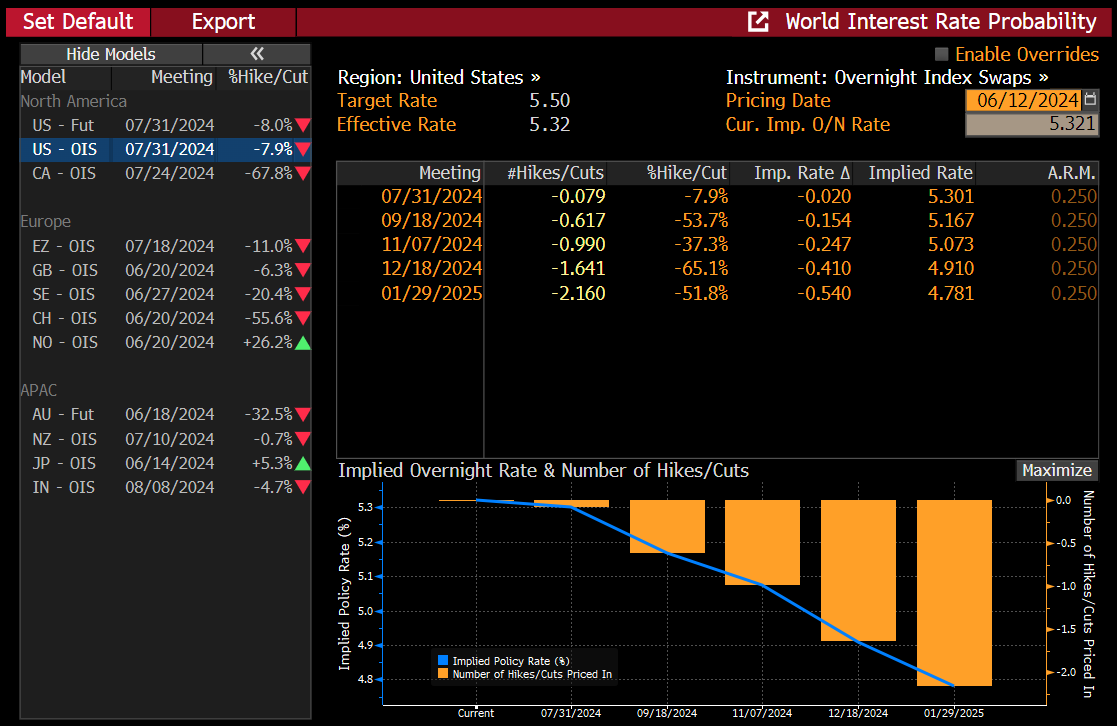
Task: Click green up arrow for JP - OIS
Action: tap(303, 463)
